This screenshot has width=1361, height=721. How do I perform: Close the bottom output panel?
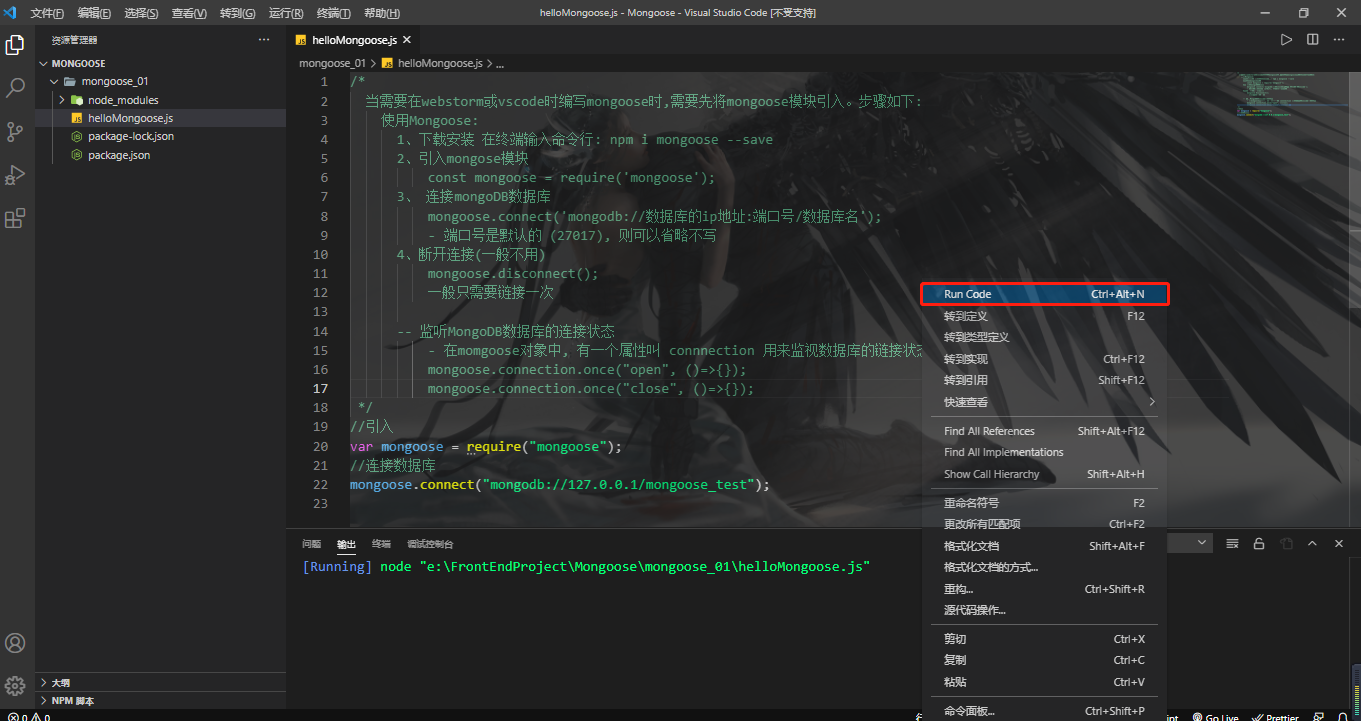coord(1338,543)
